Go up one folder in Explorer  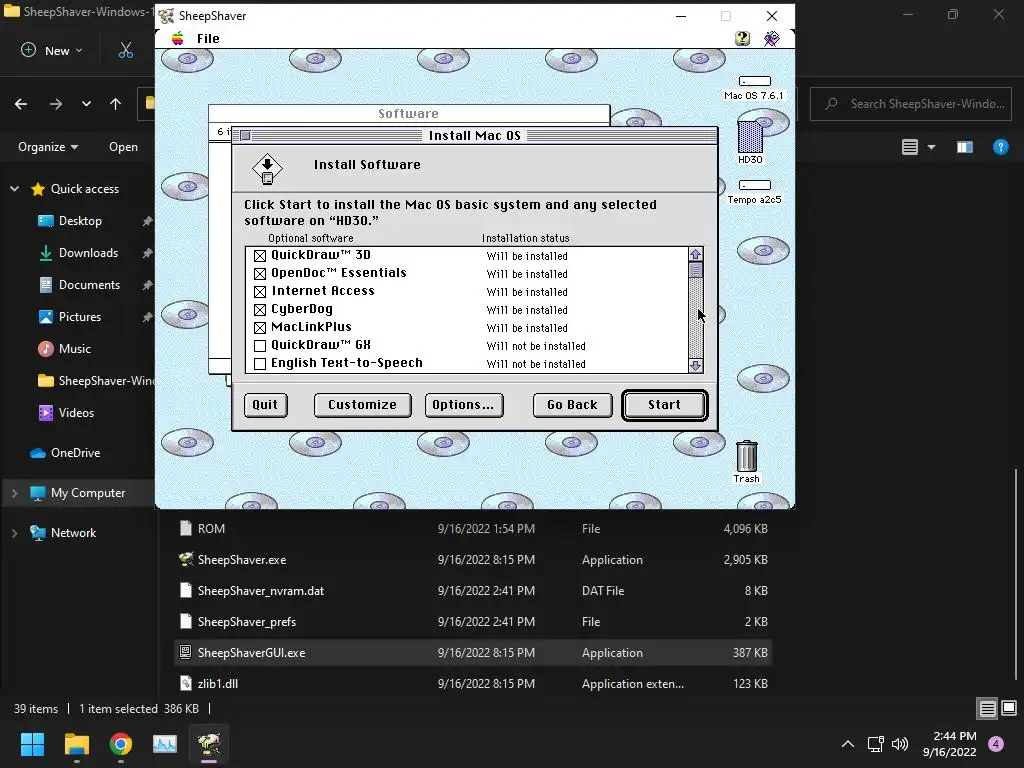point(116,104)
